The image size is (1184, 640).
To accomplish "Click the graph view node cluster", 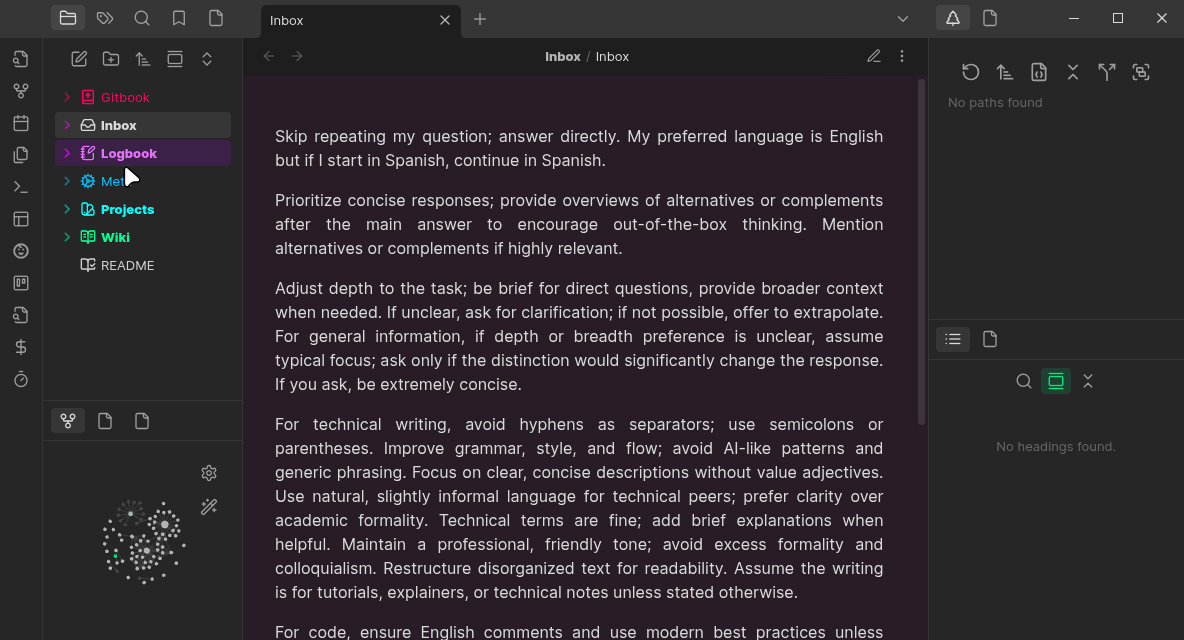I will (143, 541).
